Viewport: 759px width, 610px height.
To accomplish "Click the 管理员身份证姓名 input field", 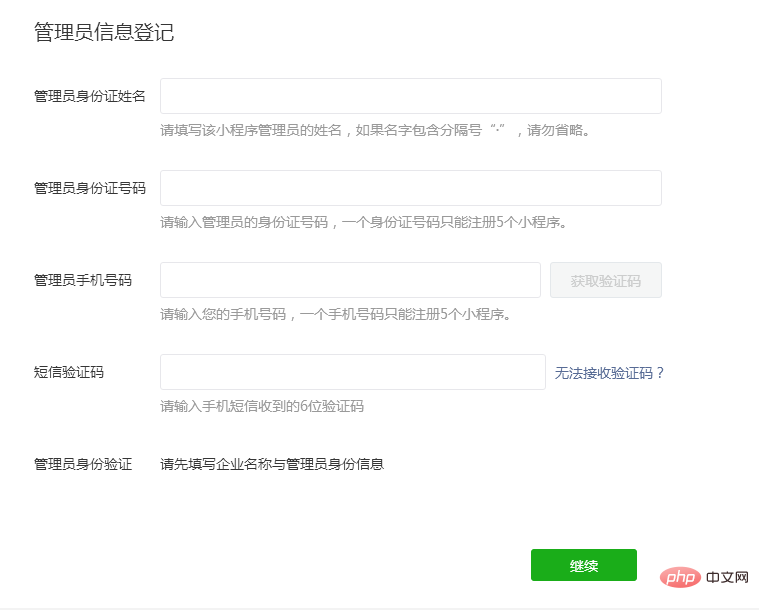I will [x=410, y=96].
